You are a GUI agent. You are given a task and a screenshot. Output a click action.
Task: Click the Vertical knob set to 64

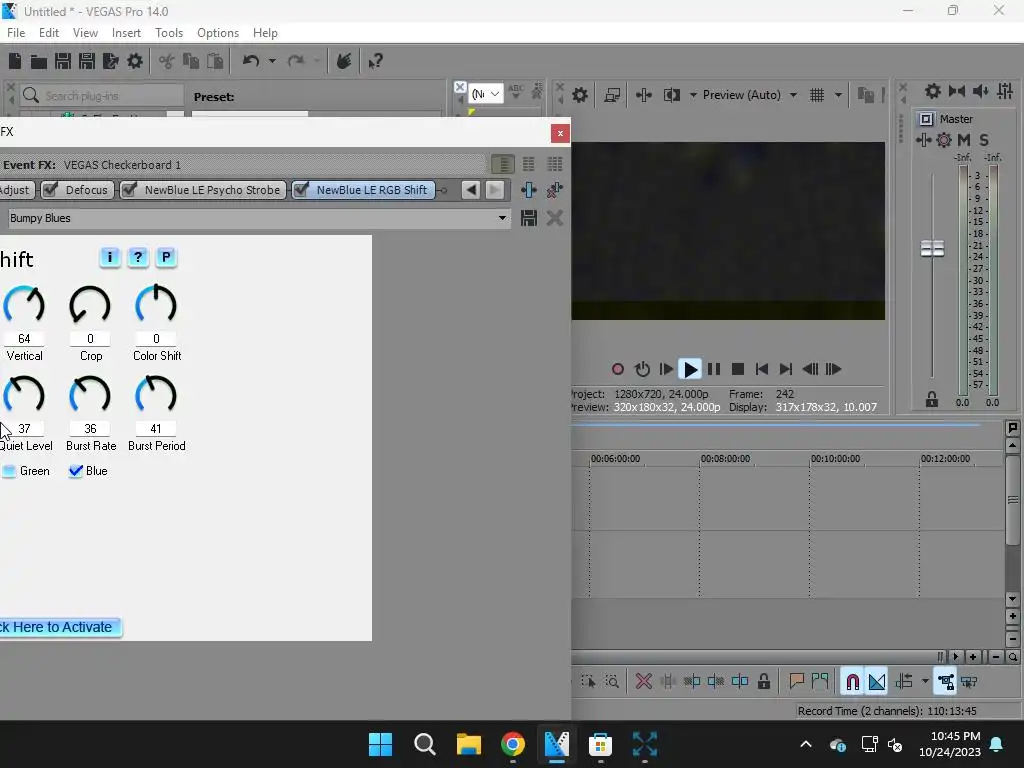point(24,305)
